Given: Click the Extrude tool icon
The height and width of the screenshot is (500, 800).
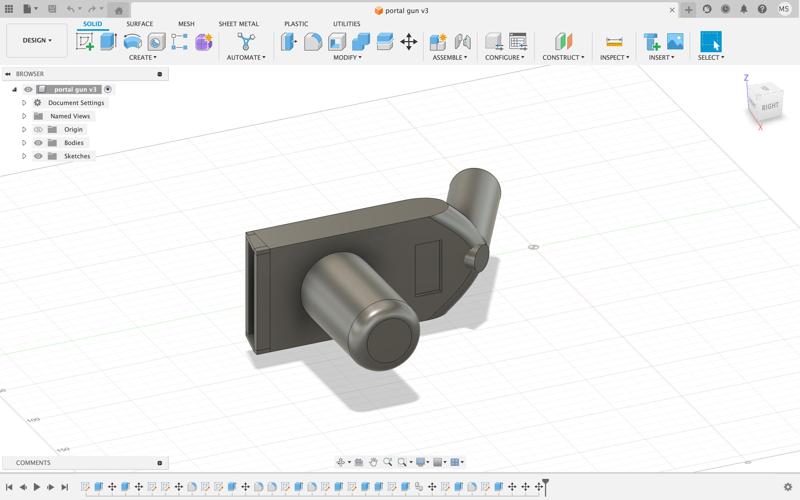Looking at the screenshot, I should pos(109,42).
